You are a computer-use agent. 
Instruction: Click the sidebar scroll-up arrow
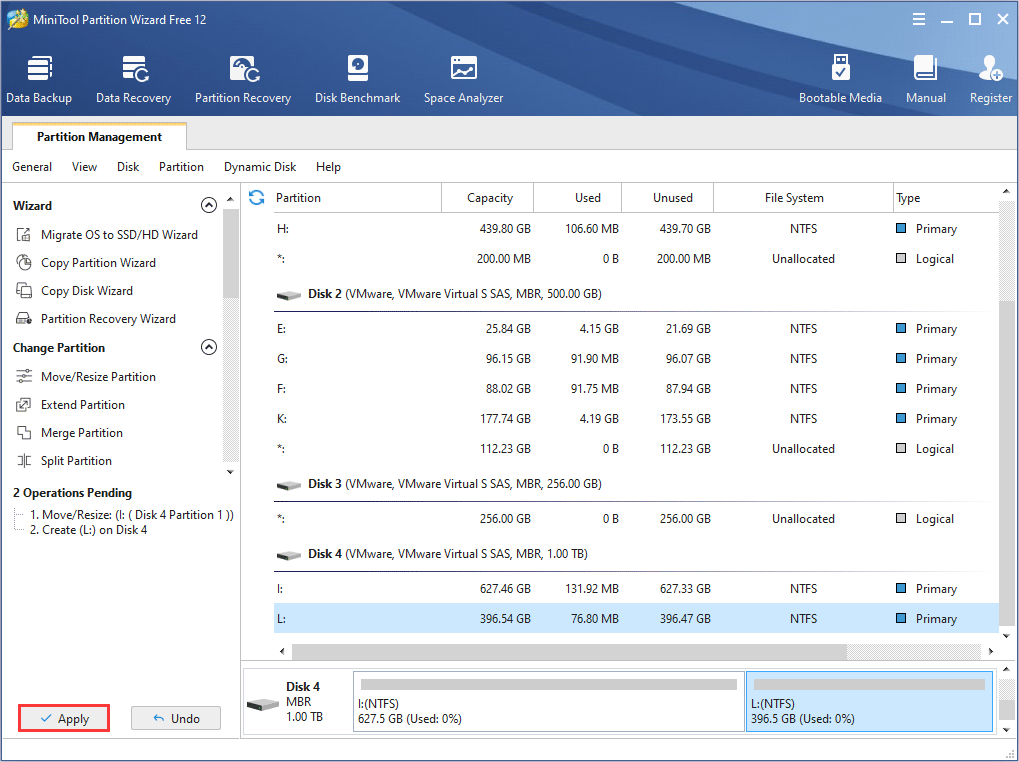[x=230, y=198]
